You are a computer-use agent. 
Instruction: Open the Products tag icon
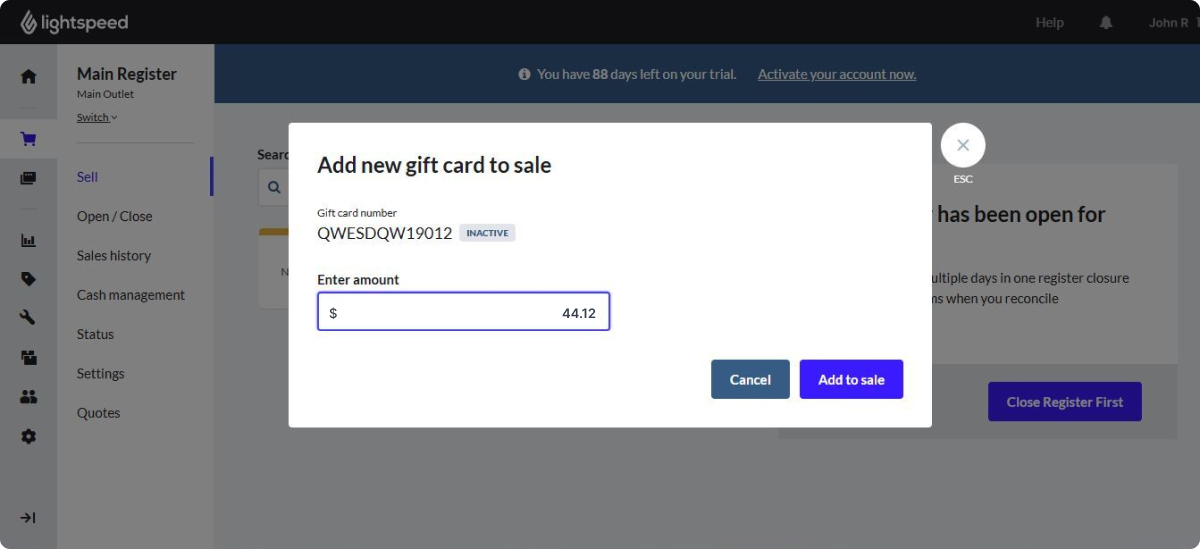coord(28,279)
